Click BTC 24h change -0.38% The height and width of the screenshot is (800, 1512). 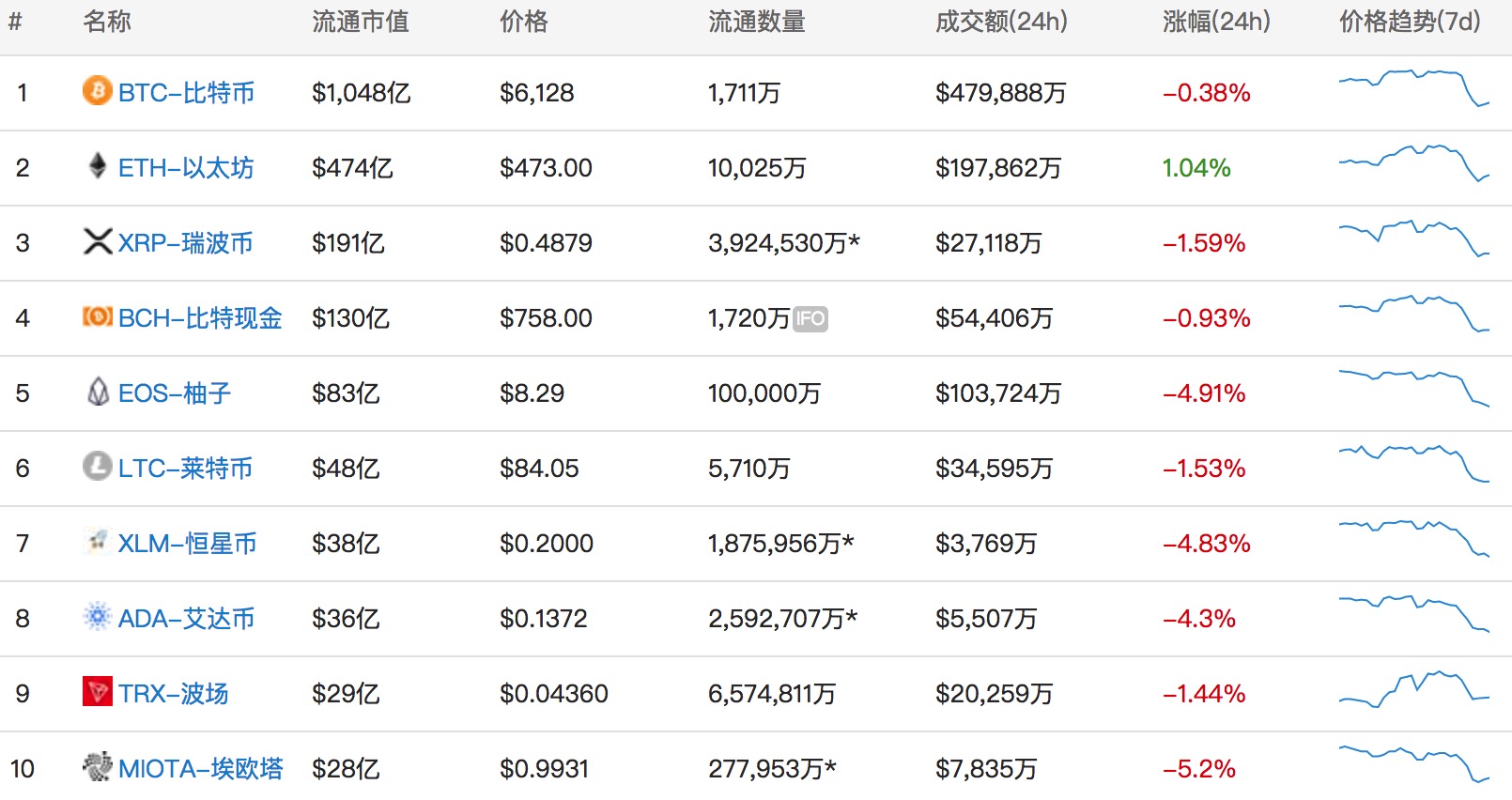[x=1207, y=93]
